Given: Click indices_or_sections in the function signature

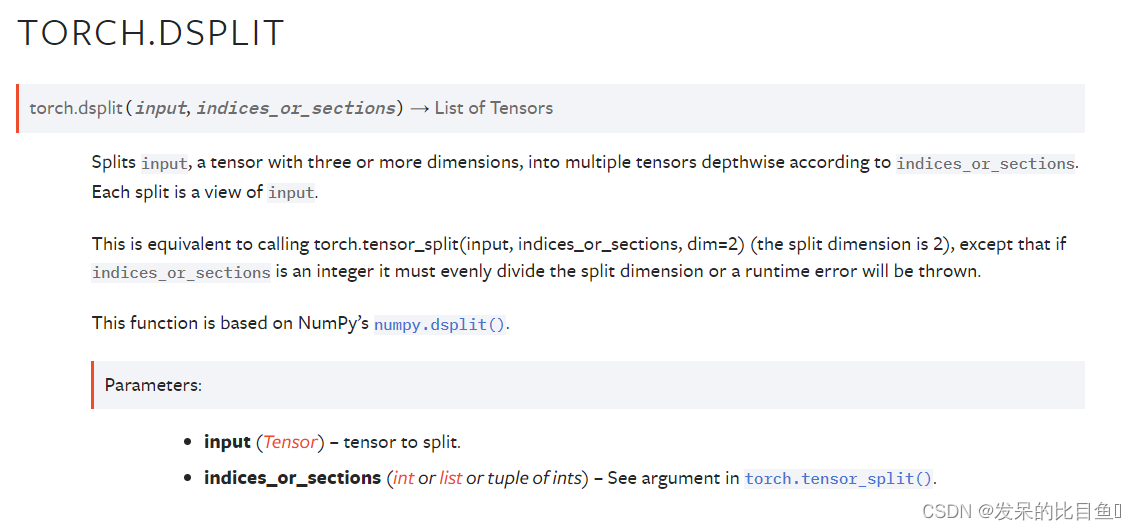Looking at the screenshot, I should [296, 109].
